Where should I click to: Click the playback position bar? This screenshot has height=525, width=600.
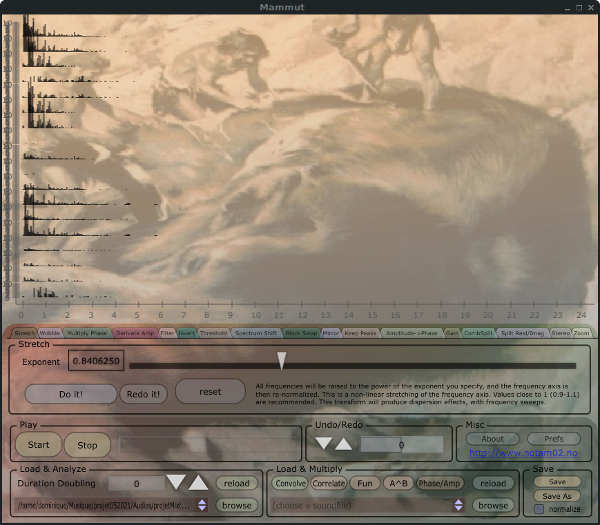[x=209, y=445]
